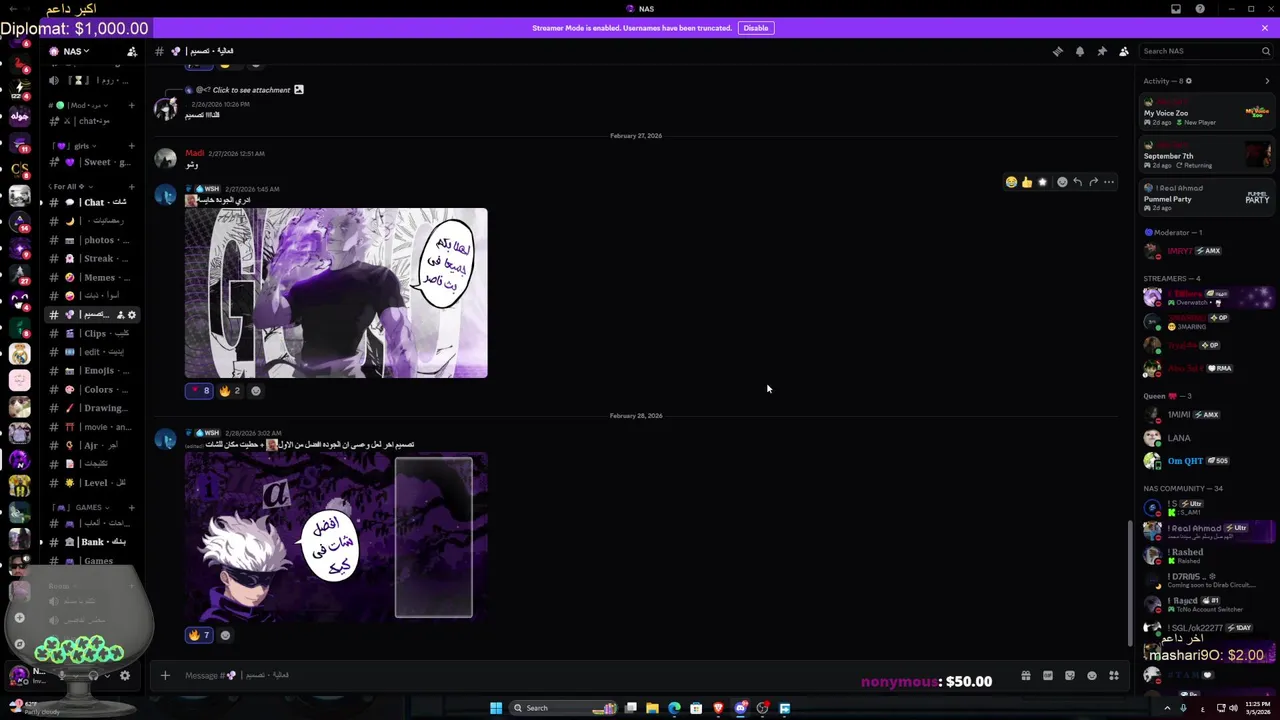The image size is (1280, 720).
Task: Open invite people icon beside NAS
Action: pos(132,51)
